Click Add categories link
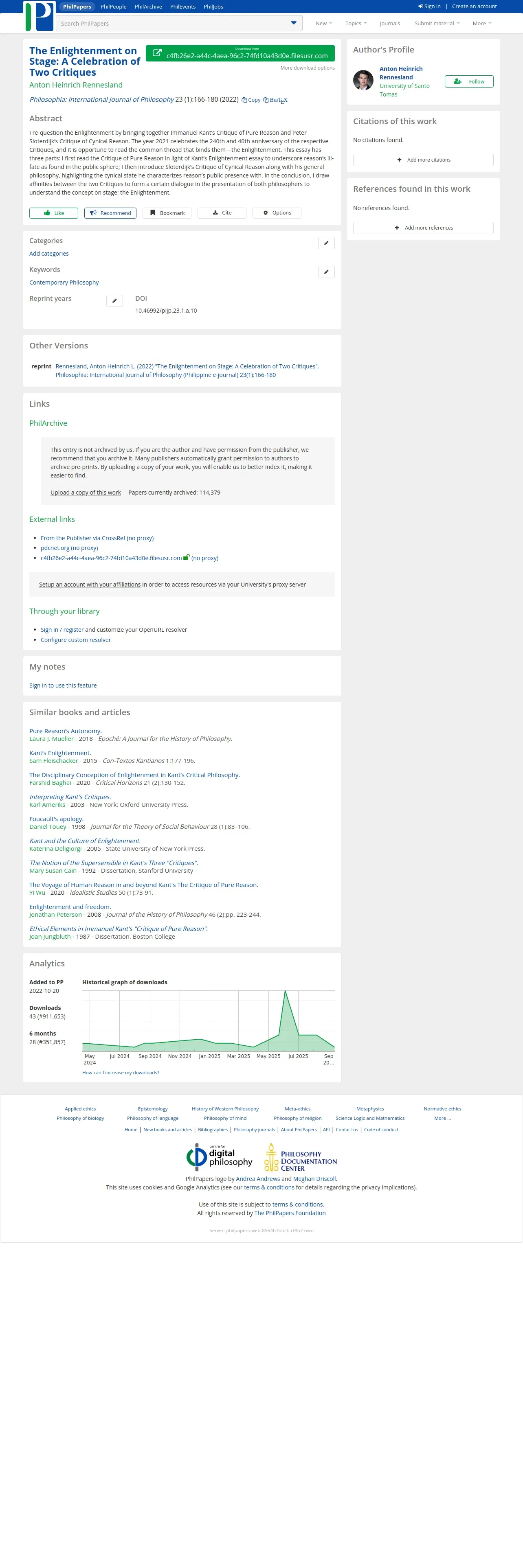The image size is (523, 1568). point(49,254)
